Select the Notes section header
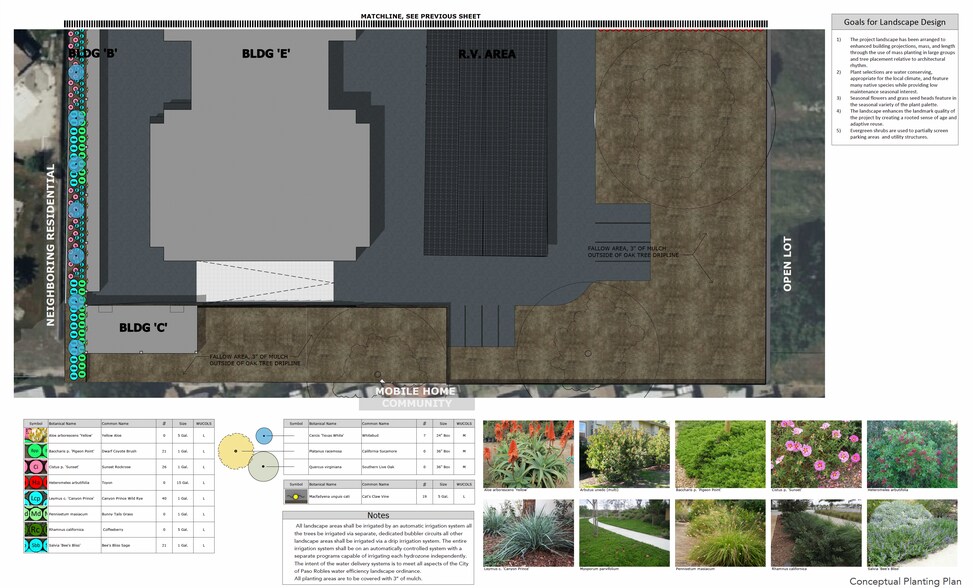Image resolution: width=973 pixels, height=588 pixels. (x=379, y=515)
